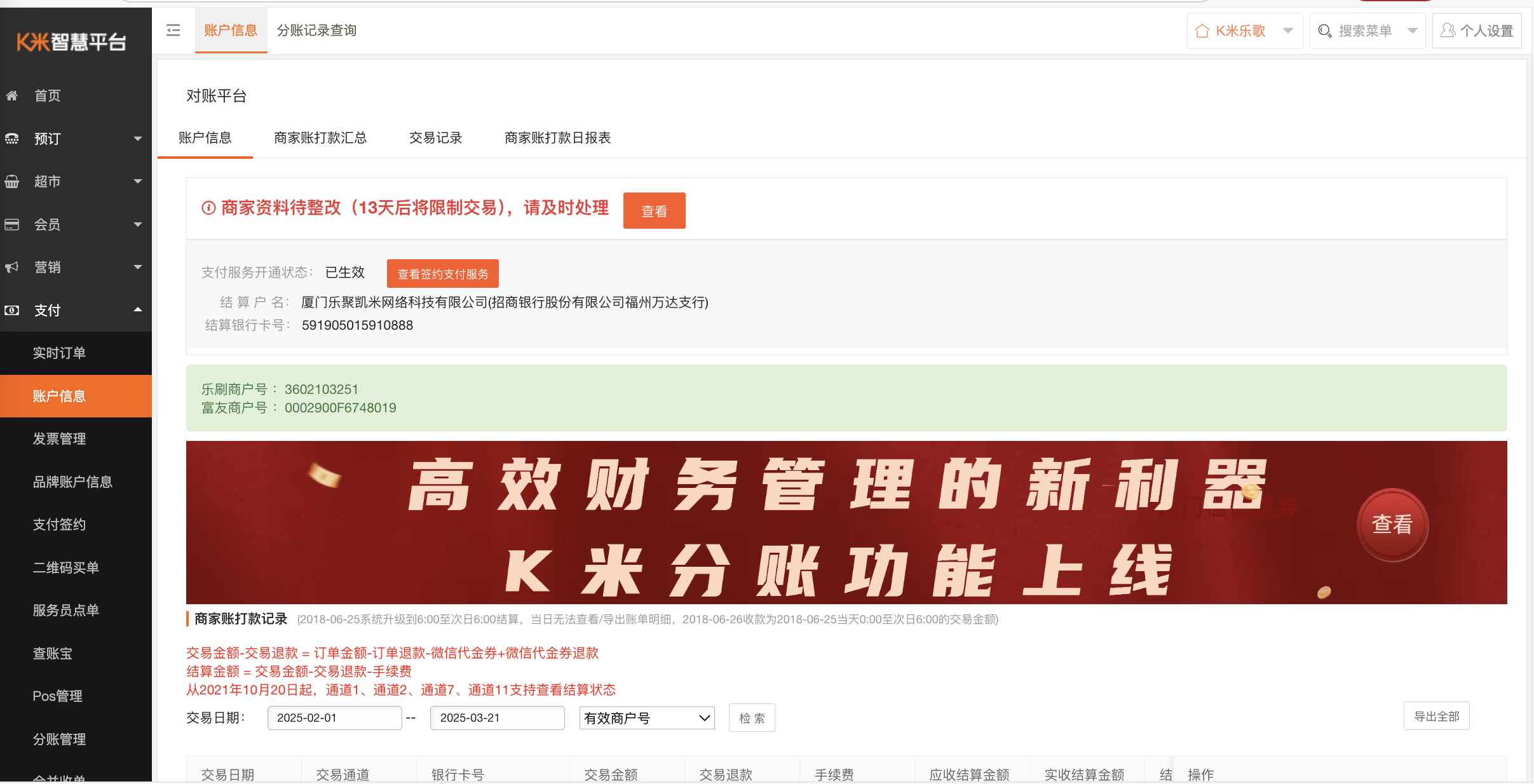Collapse the 支付 sidebar menu arrow
The width and height of the screenshot is (1534, 784).
pyautogui.click(x=138, y=310)
